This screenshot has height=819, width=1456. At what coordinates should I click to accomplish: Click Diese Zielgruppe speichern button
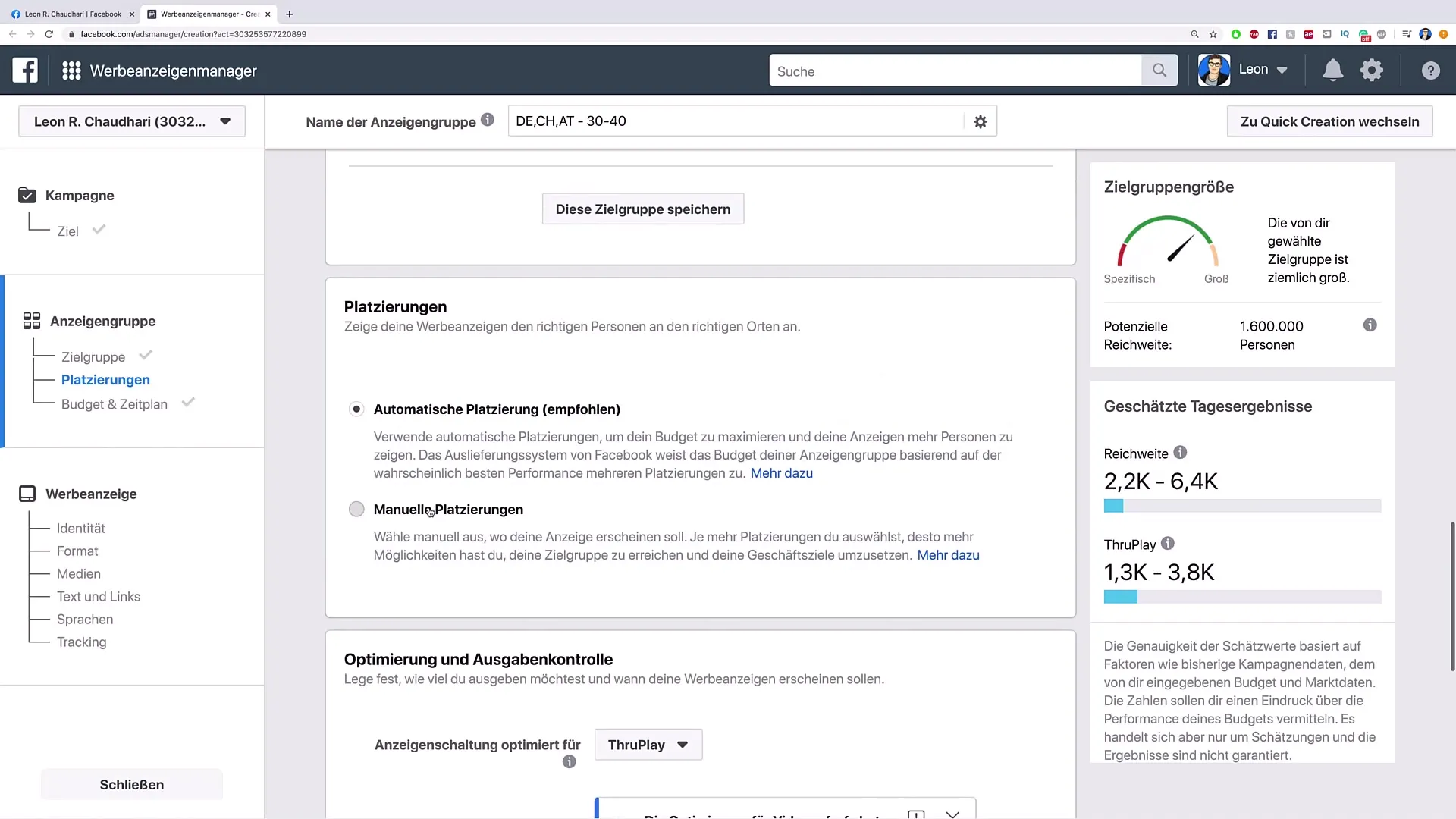(643, 209)
